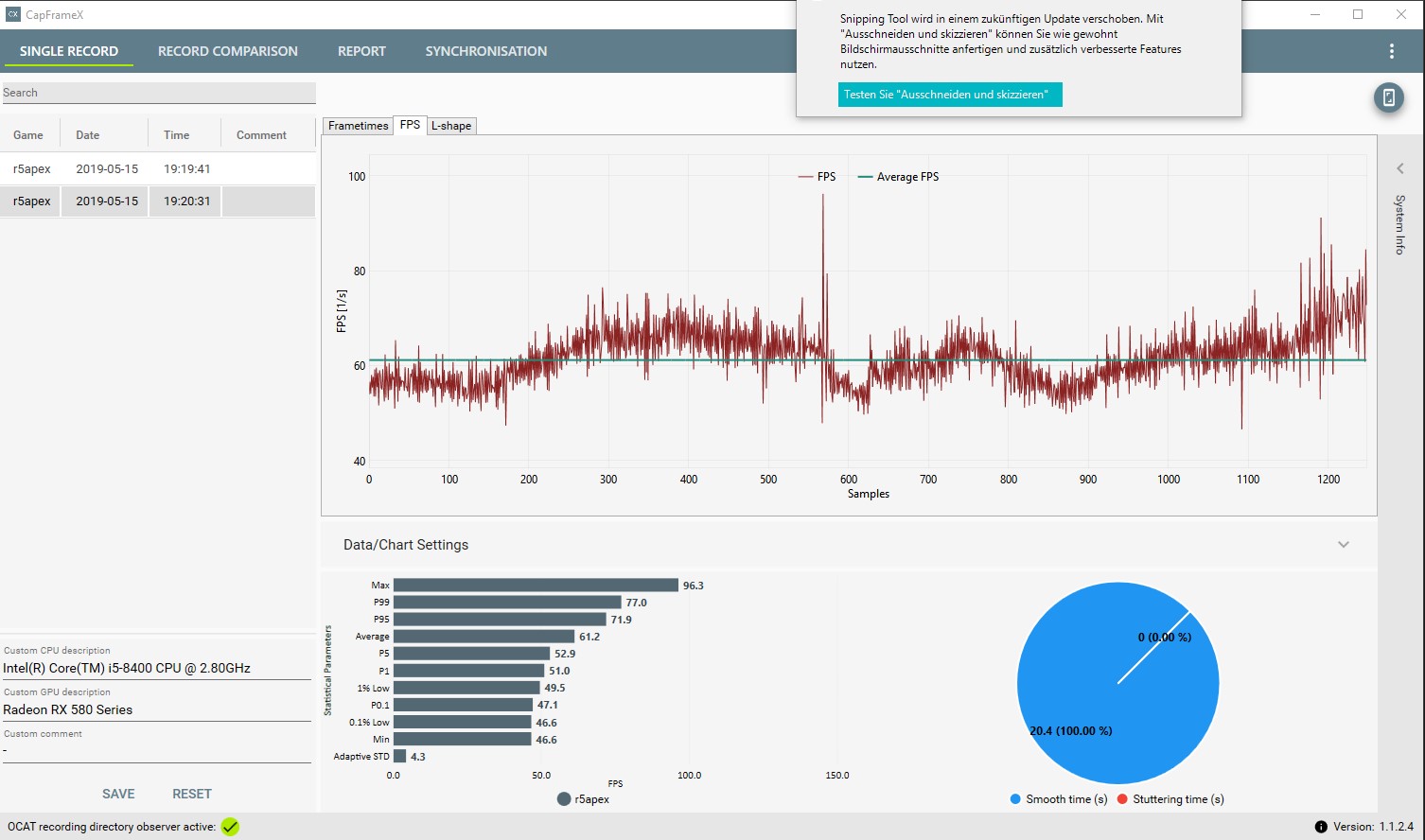Click the System Info vertical label
Screen dimensions: 1425x840
1400,224
